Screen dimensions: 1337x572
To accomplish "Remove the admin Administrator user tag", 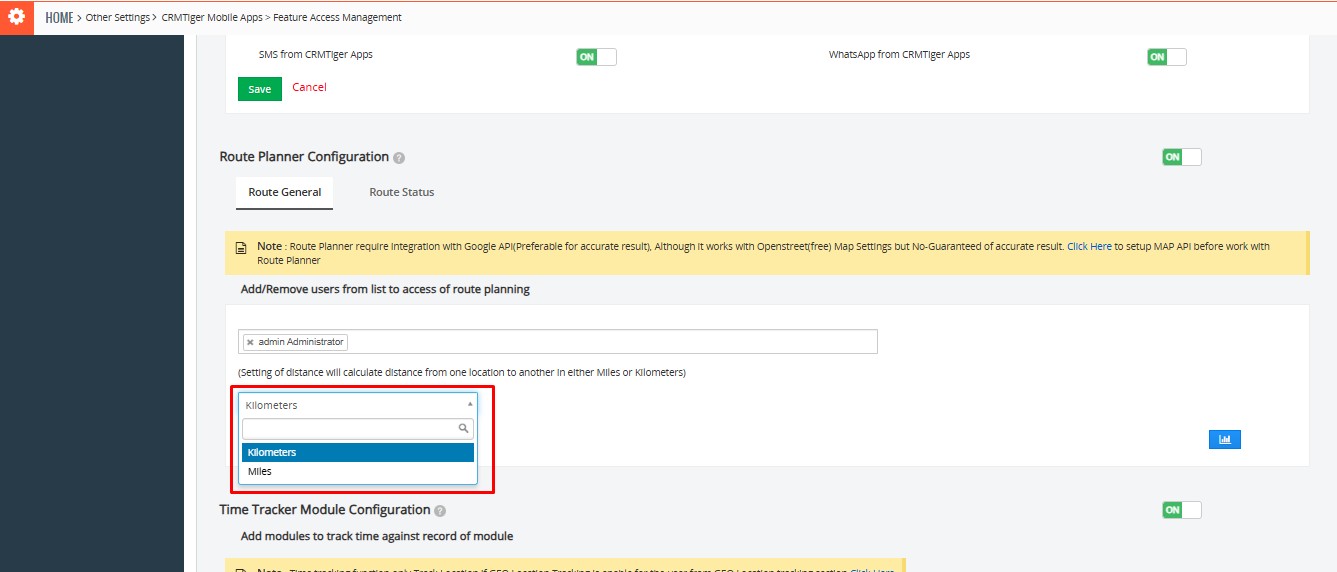I will [250, 342].
